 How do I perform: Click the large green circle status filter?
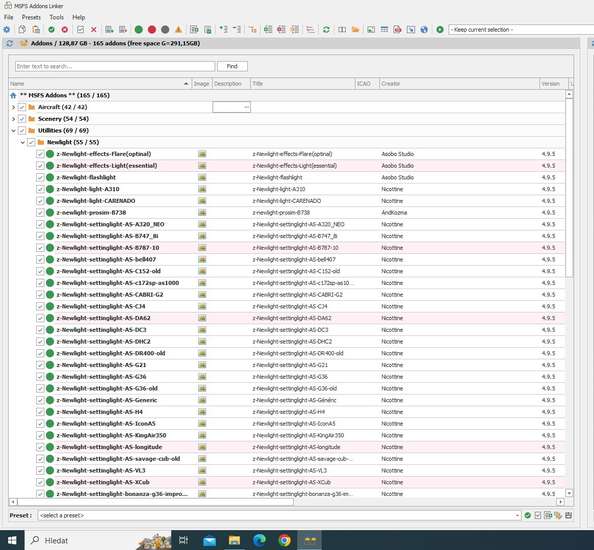139,30
